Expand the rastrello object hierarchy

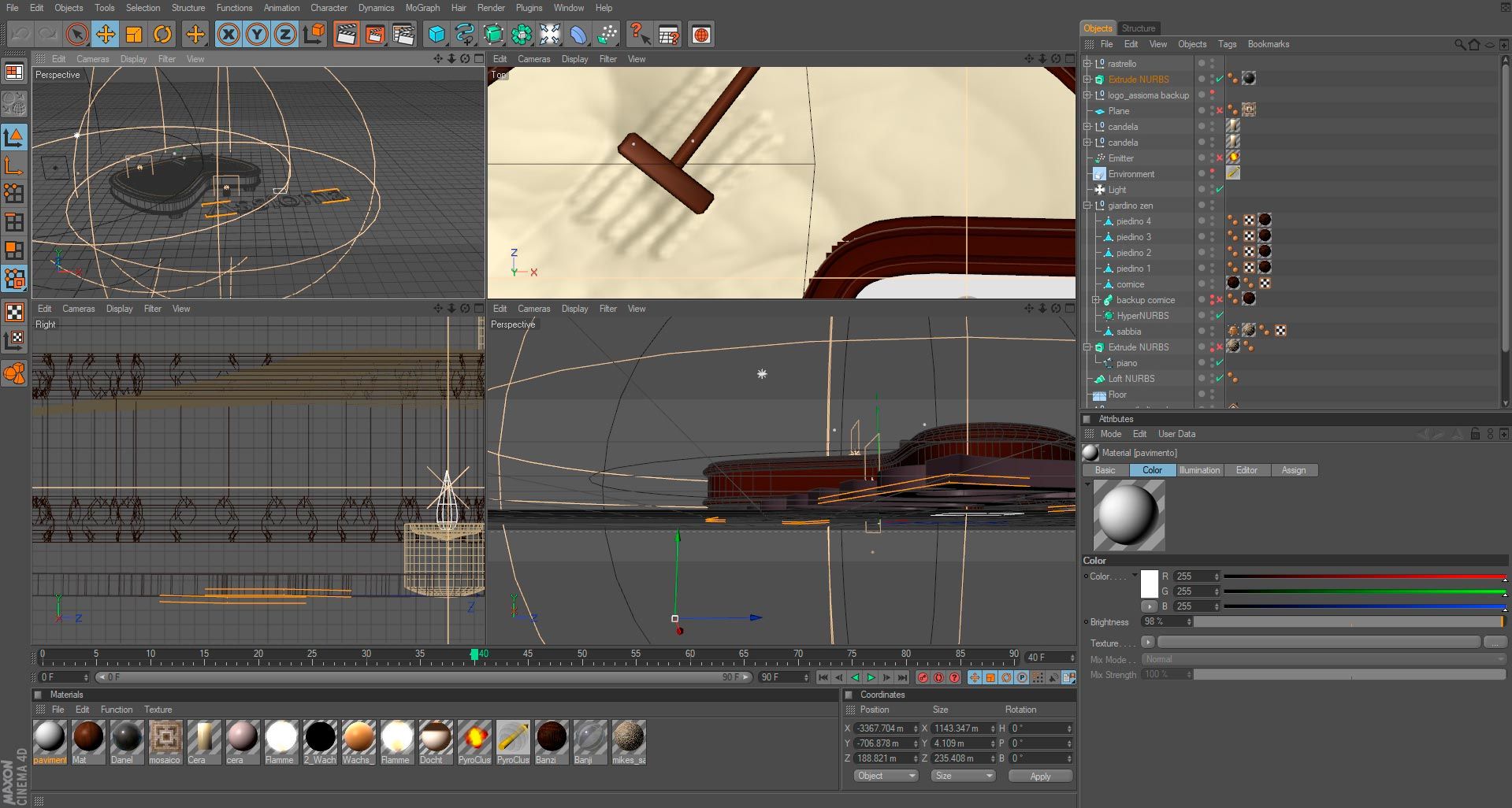1086,63
